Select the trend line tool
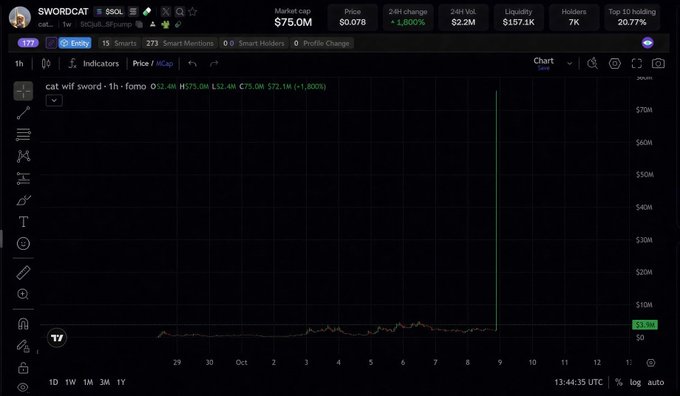Screen dimensions: 680x396 (x=23, y=113)
